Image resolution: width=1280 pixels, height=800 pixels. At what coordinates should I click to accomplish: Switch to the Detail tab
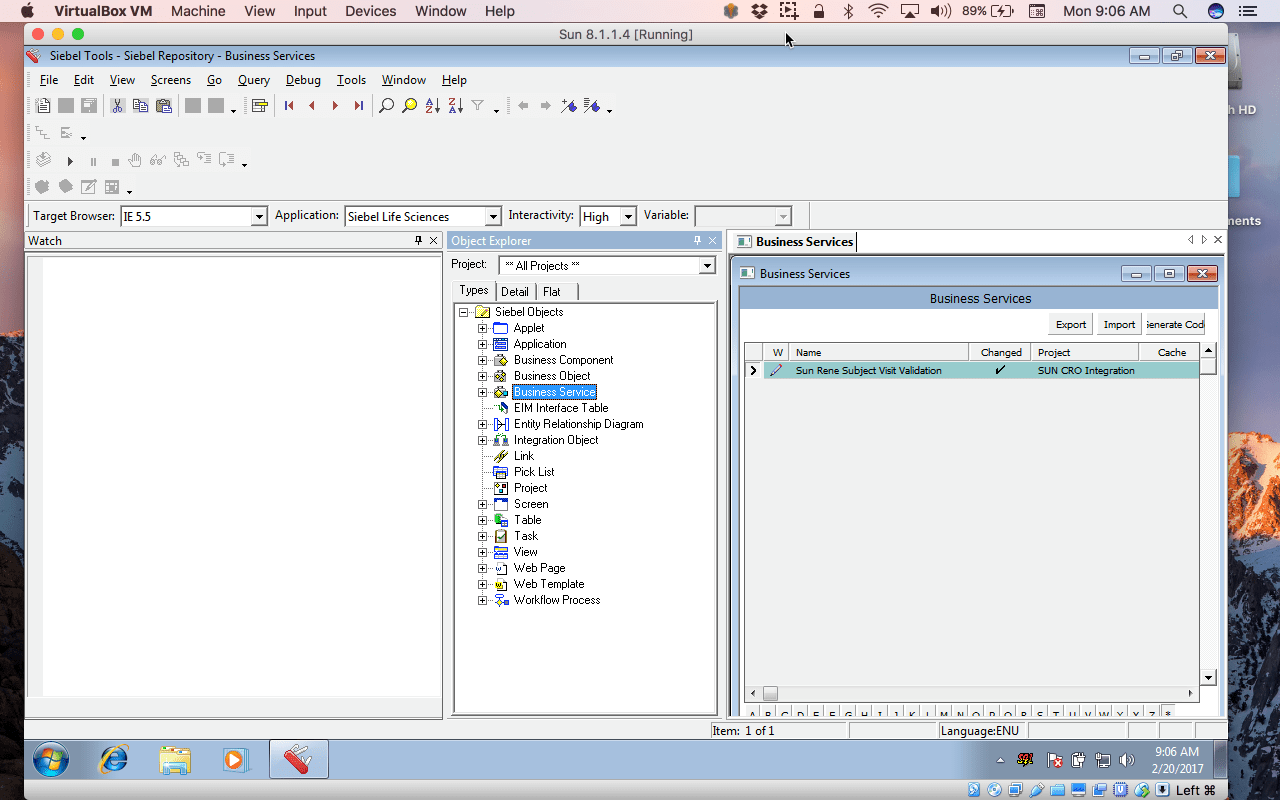(x=515, y=292)
